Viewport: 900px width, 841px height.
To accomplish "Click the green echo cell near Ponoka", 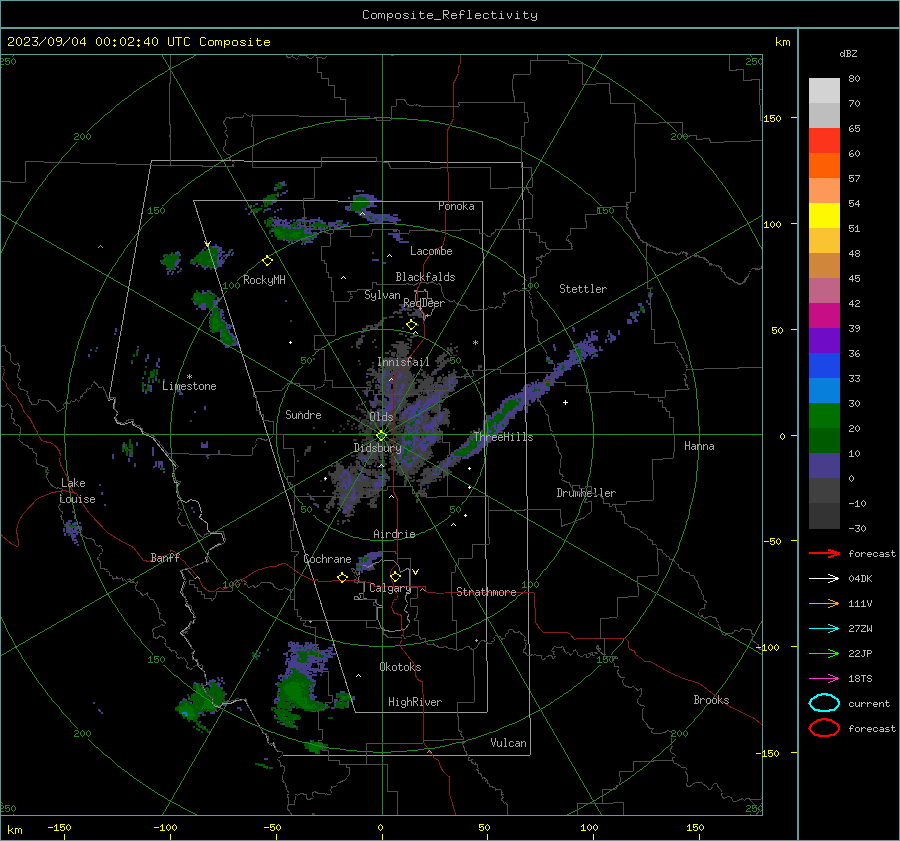I will tap(360, 204).
